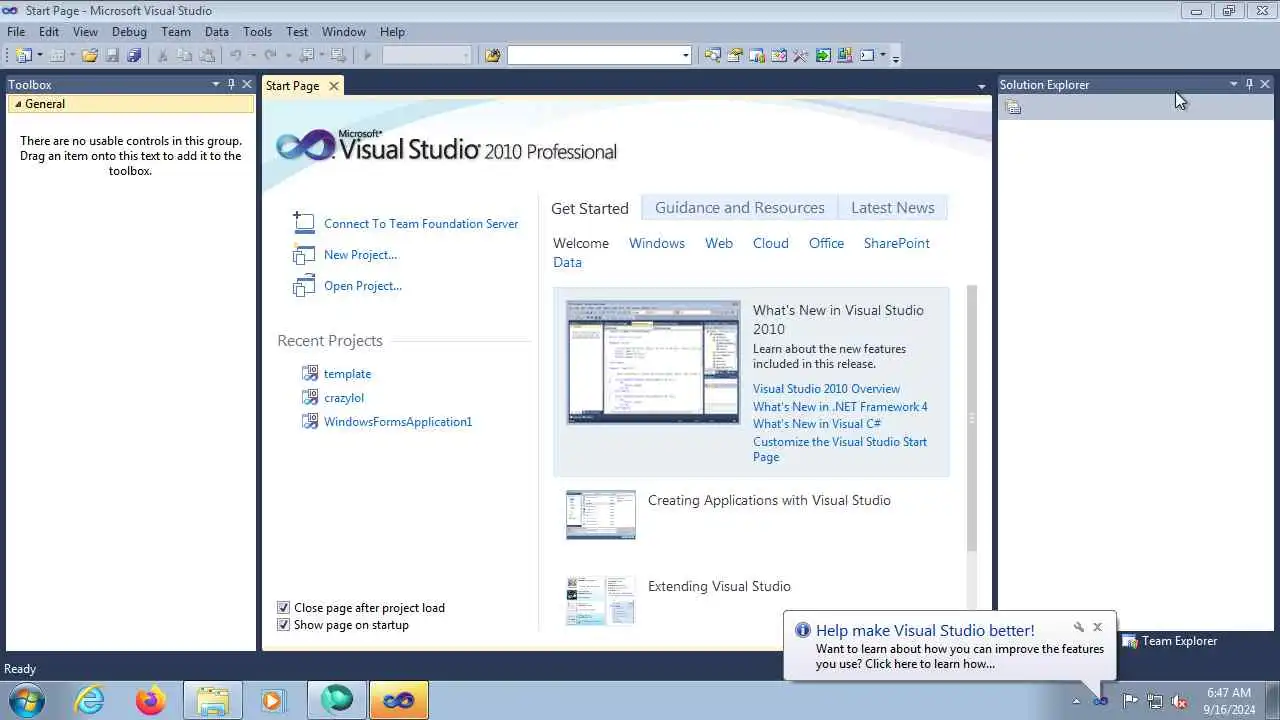Open the Team menu
The image size is (1280, 720).
pyautogui.click(x=176, y=32)
